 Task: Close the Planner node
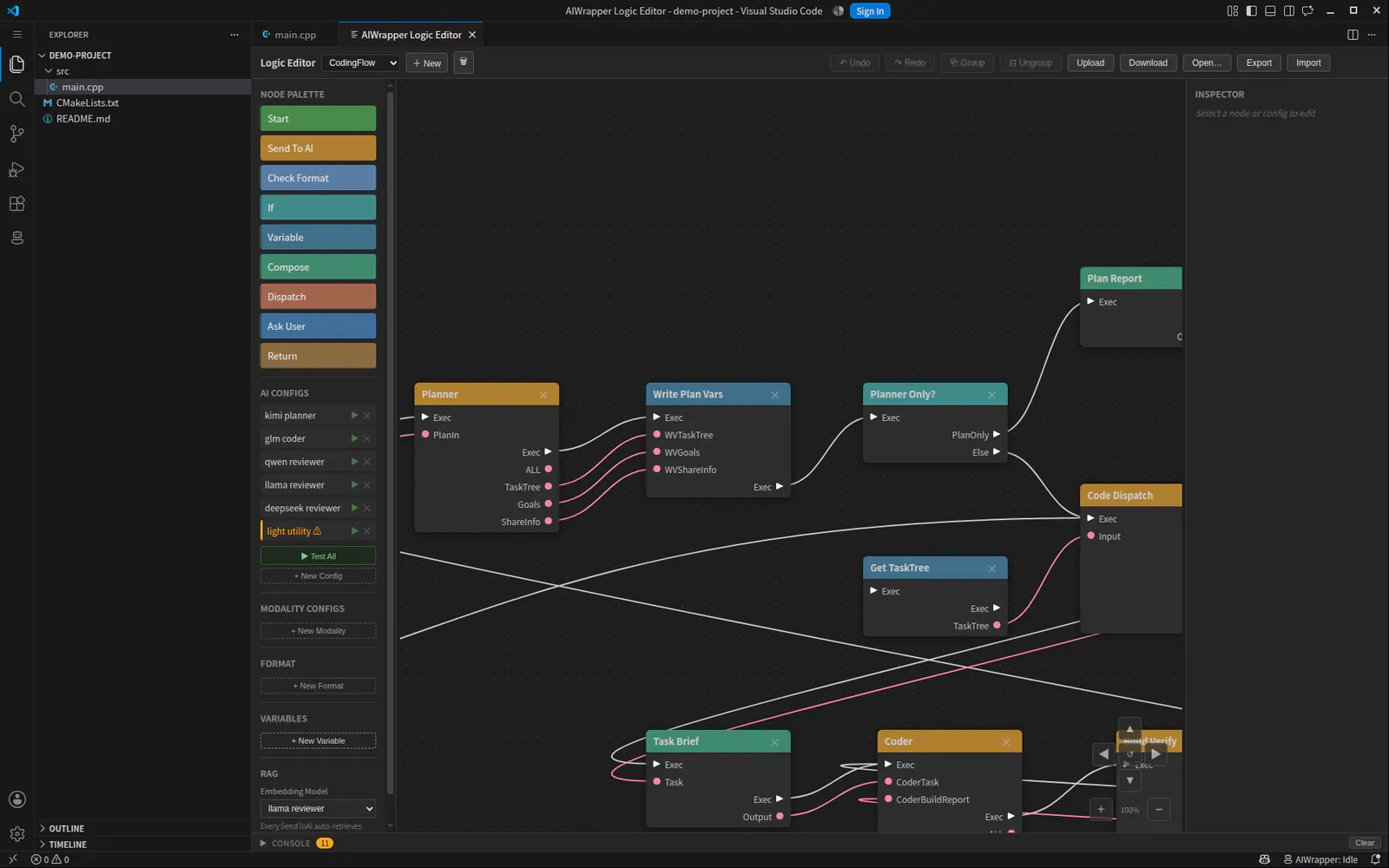tap(543, 395)
